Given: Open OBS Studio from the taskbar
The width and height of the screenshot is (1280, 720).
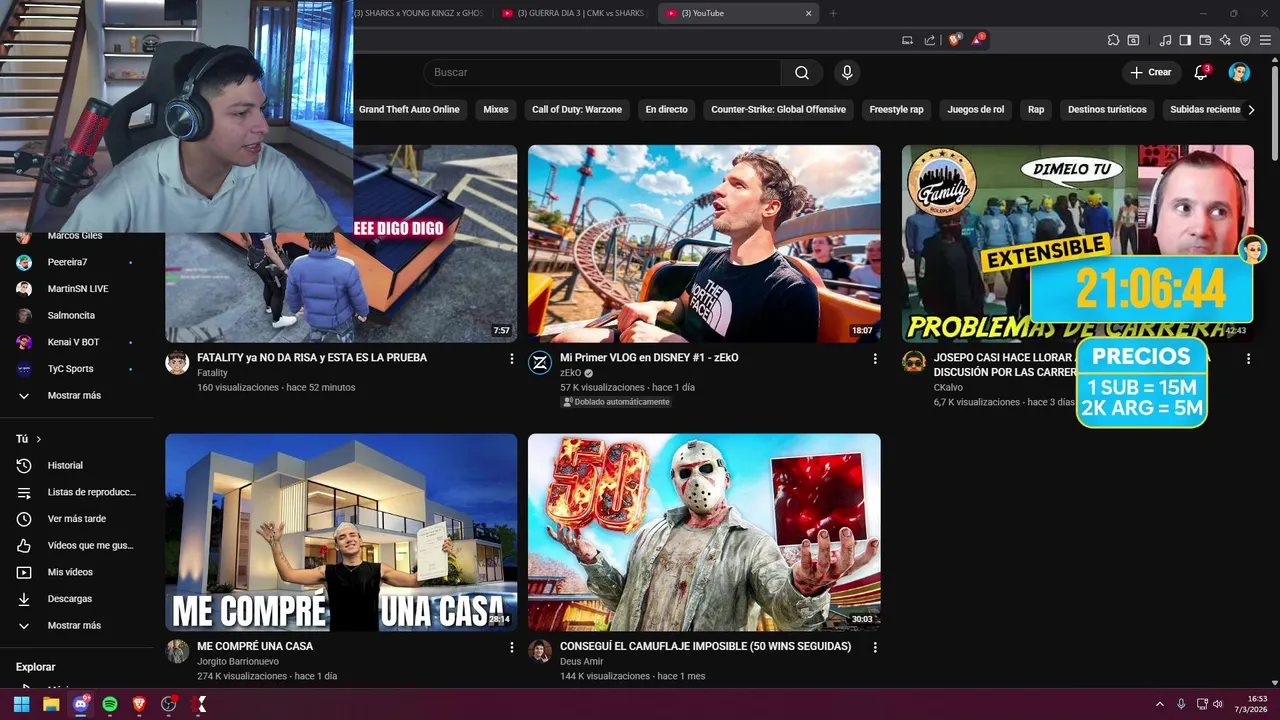Looking at the screenshot, I should coord(169,704).
